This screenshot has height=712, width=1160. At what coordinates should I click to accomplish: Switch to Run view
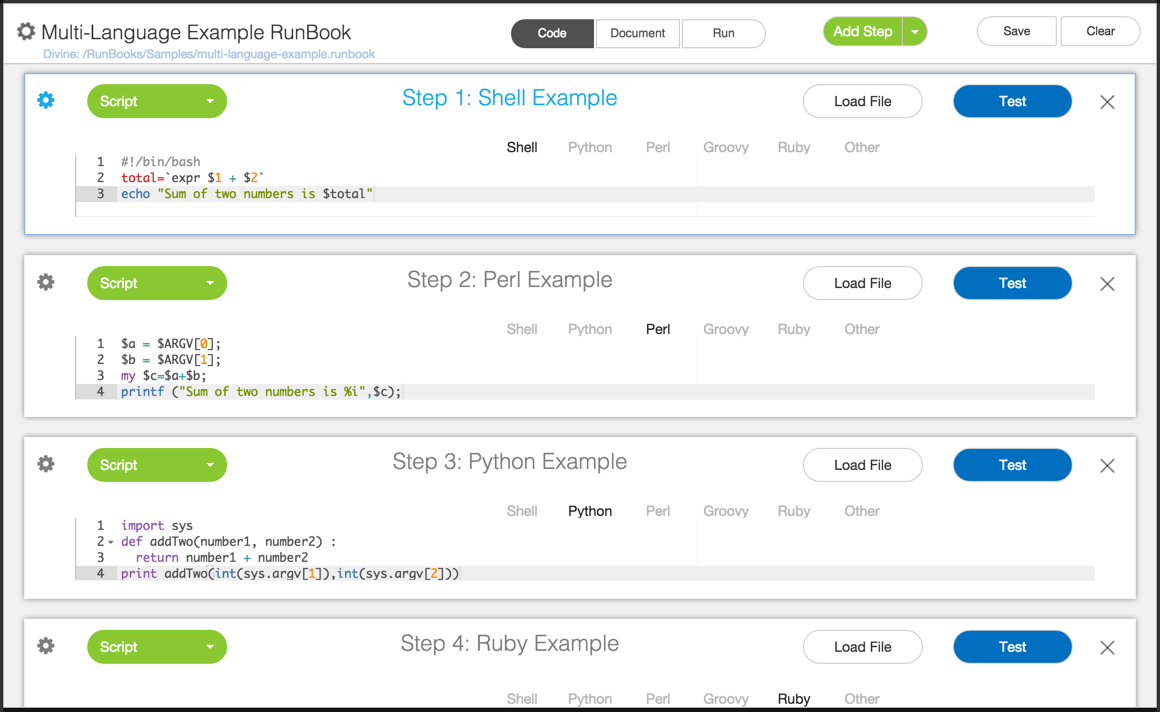pyautogui.click(x=724, y=33)
